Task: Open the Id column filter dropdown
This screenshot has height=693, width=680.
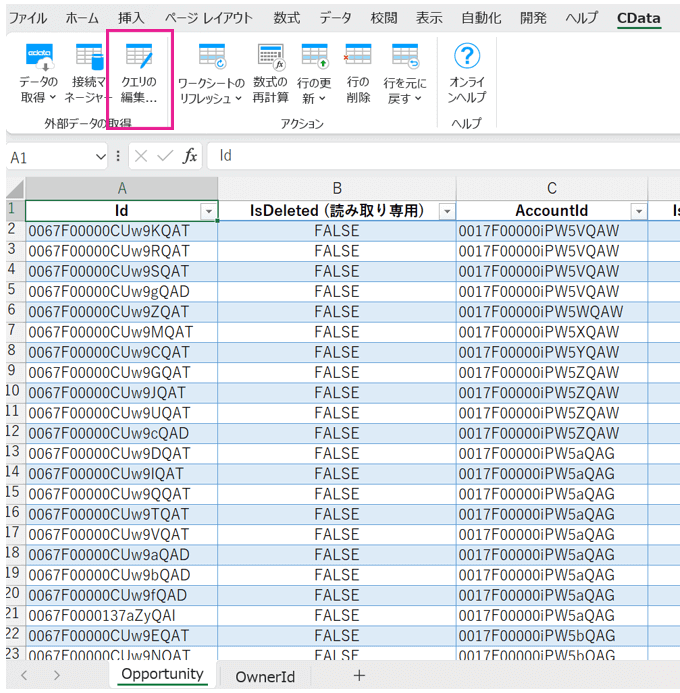Action: point(208,211)
